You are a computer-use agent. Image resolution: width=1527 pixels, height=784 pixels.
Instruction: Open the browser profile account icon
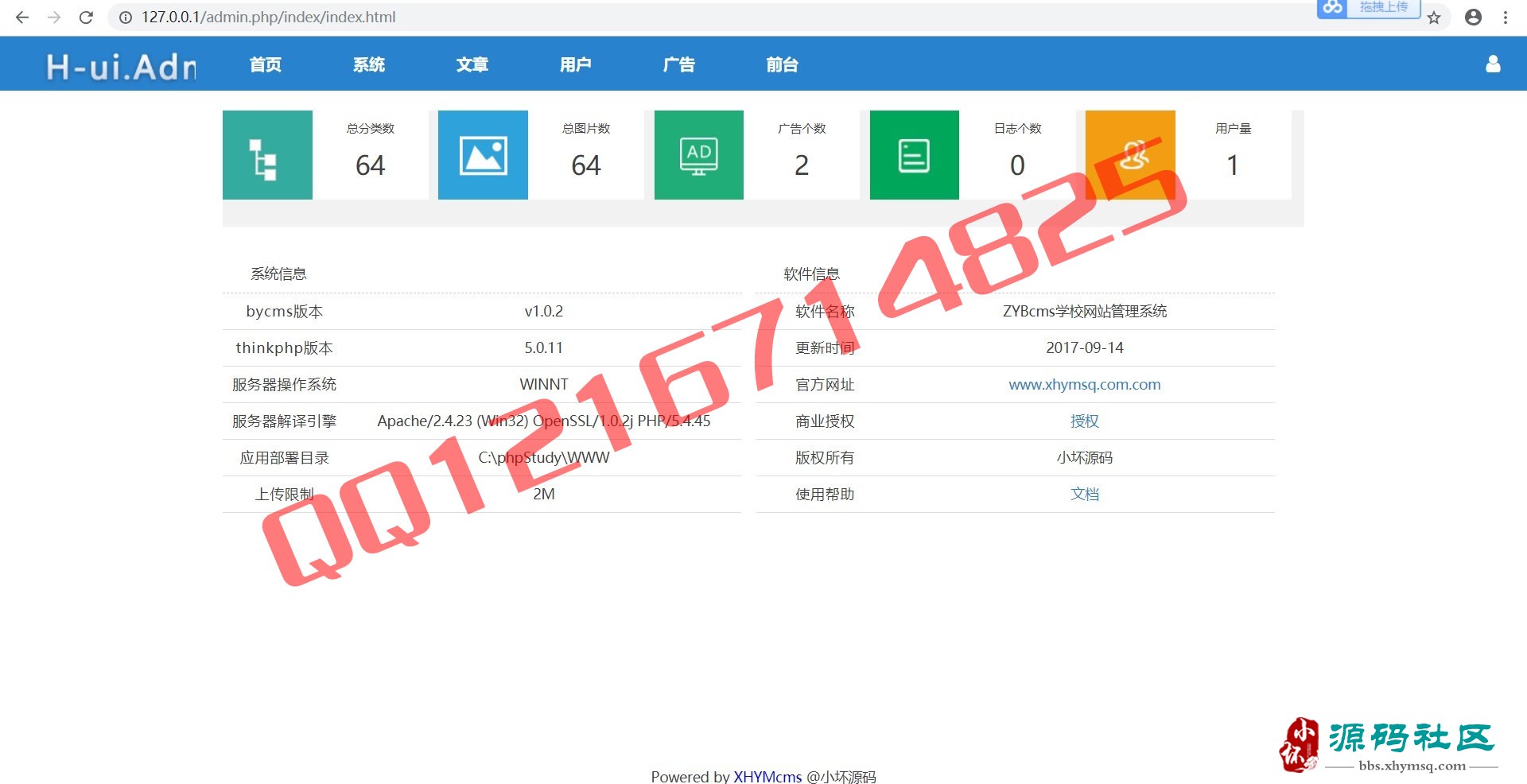coord(1473,17)
